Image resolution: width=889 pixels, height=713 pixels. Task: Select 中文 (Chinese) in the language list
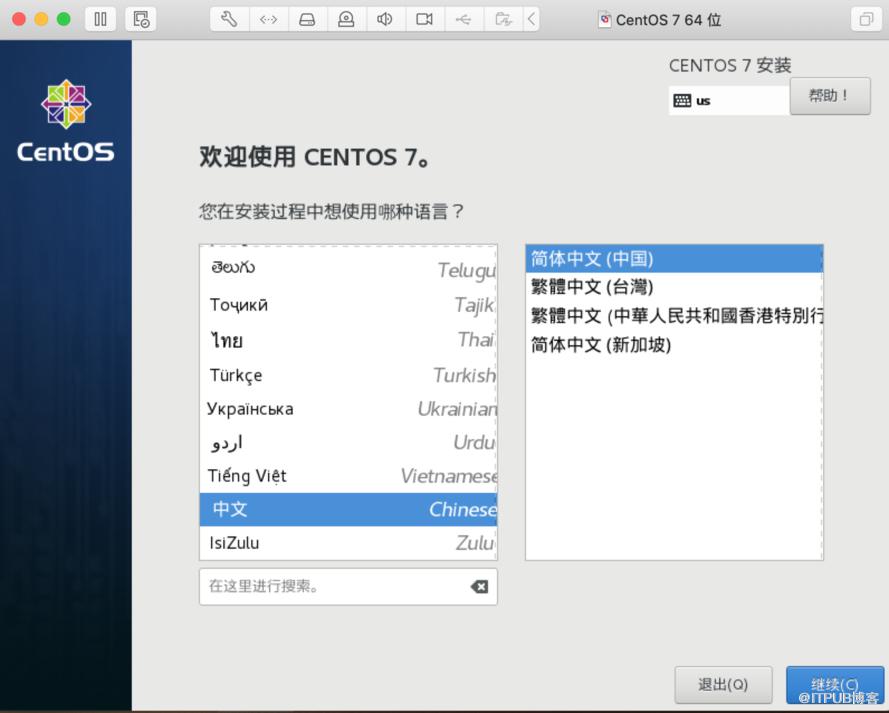[348, 509]
